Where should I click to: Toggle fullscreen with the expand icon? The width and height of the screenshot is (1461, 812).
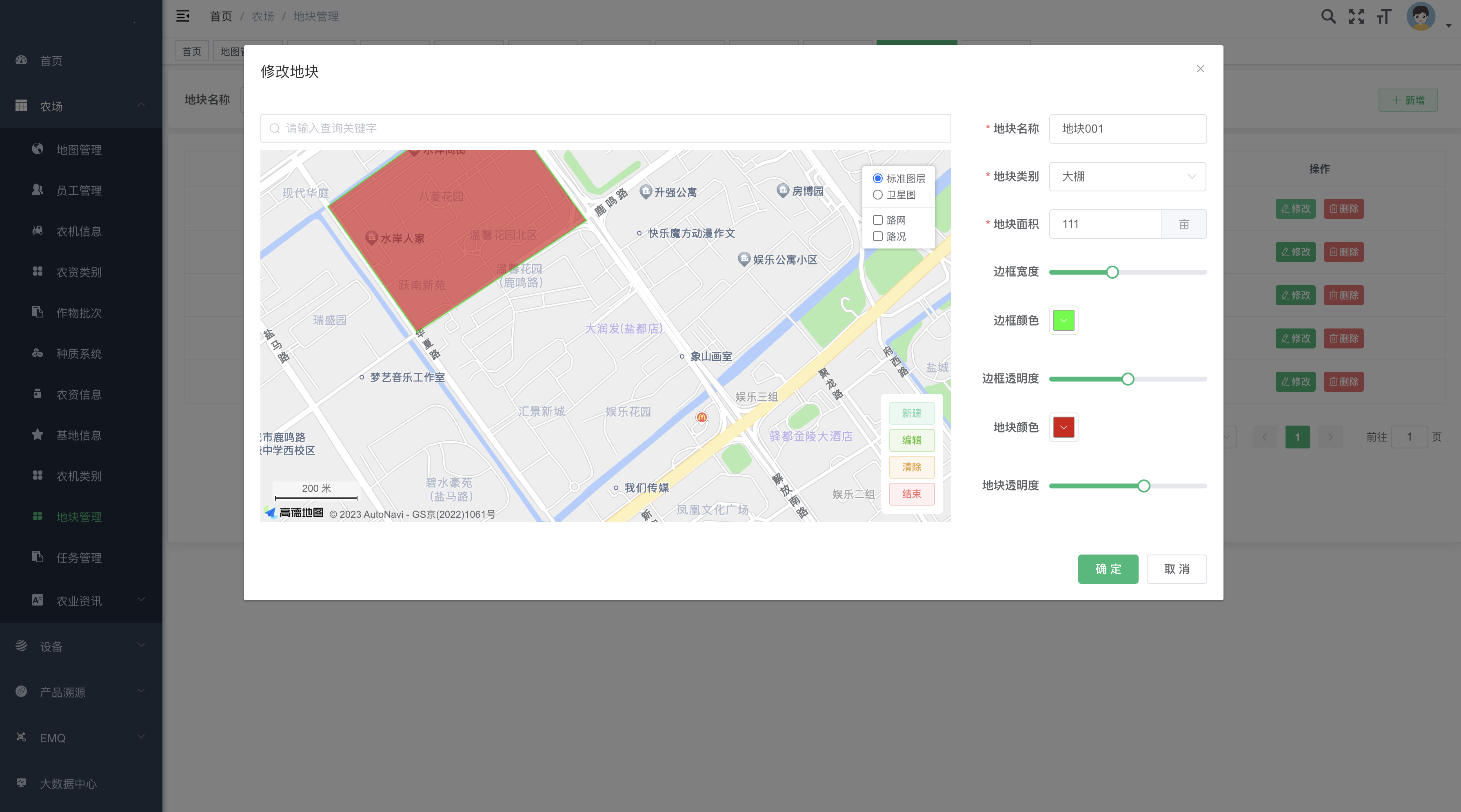[x=1356, y=16]
